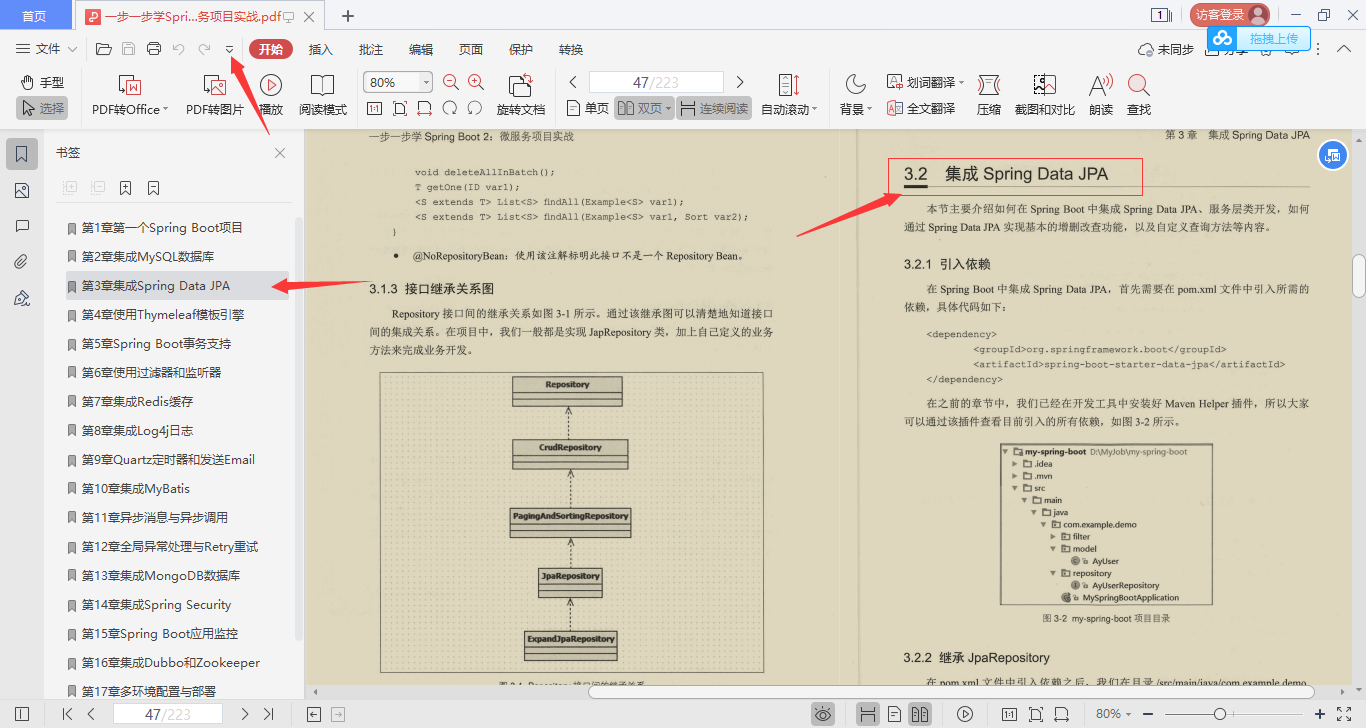Translate full text with 全文翻译
The image size is (1366, 728).
tap(921, 108)
